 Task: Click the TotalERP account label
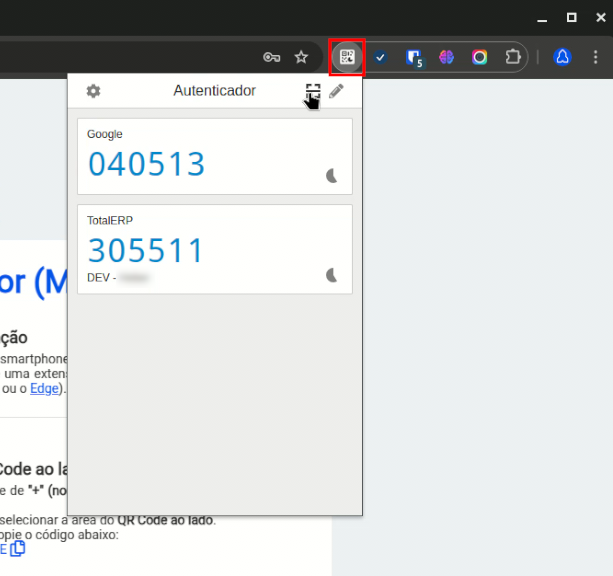[110, 221]
